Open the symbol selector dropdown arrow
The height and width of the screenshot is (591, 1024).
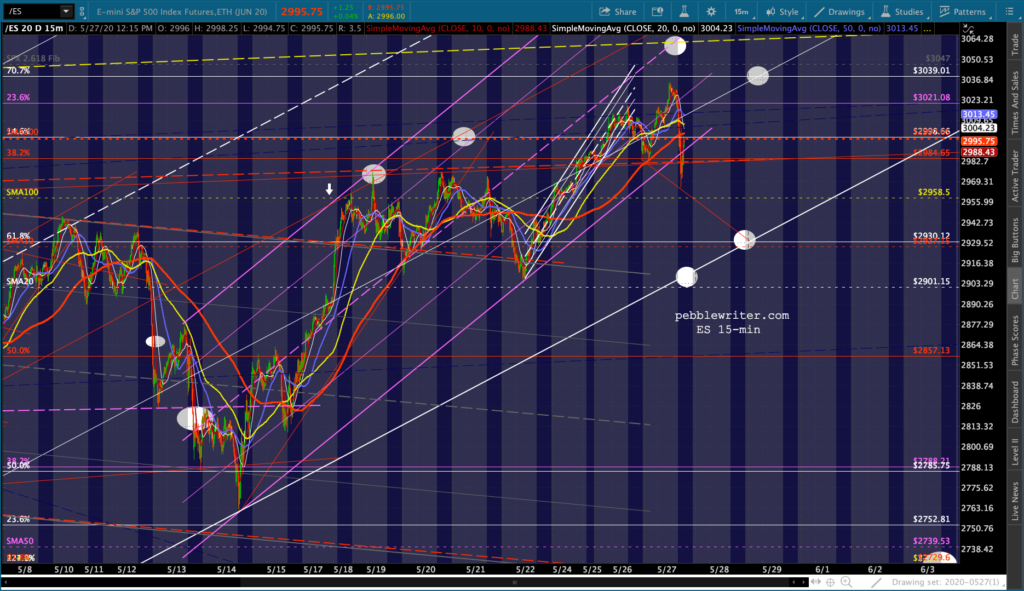click(x=66, y=11)
